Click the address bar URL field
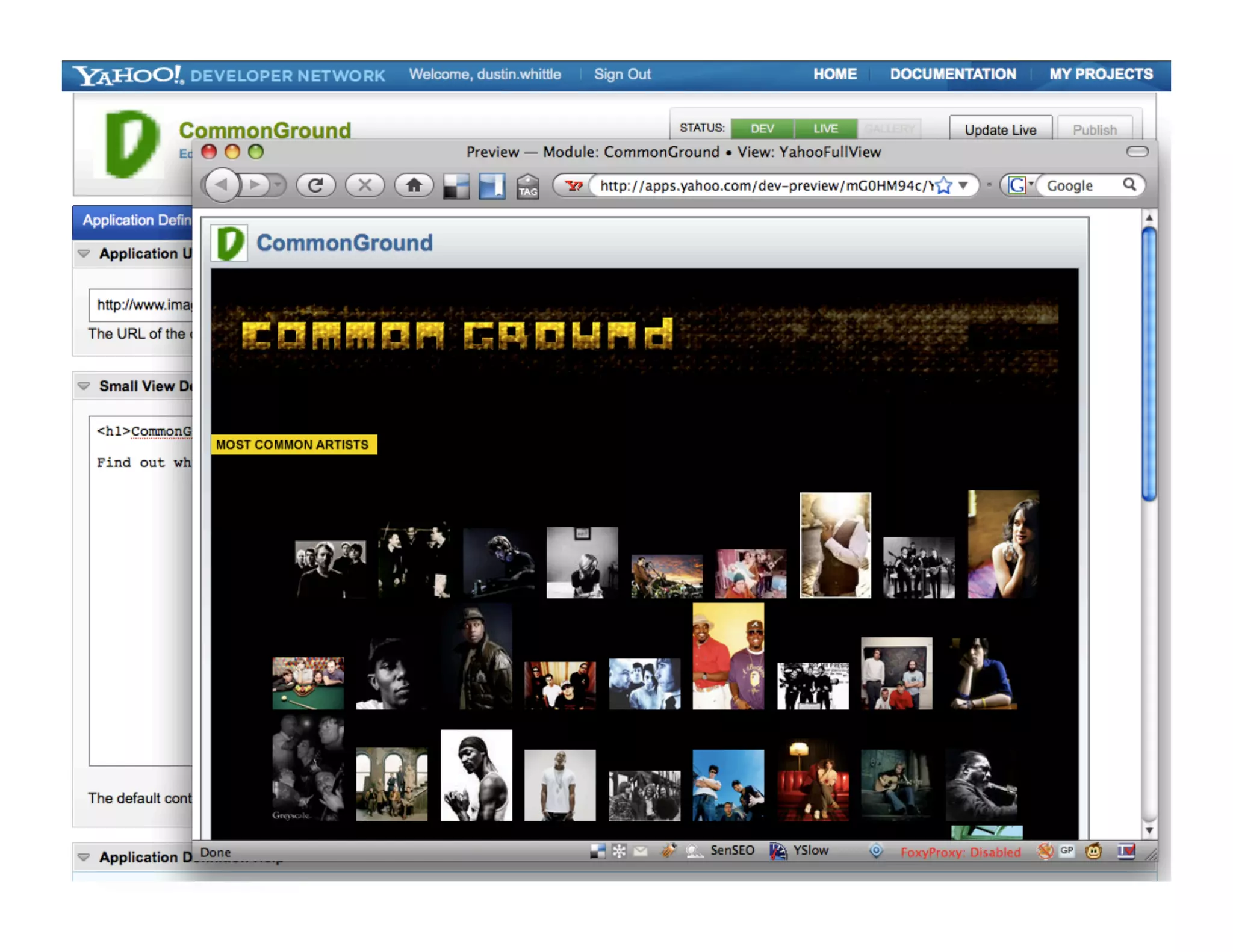This screenshot has height=952, width=1233. tap(766, 185)
